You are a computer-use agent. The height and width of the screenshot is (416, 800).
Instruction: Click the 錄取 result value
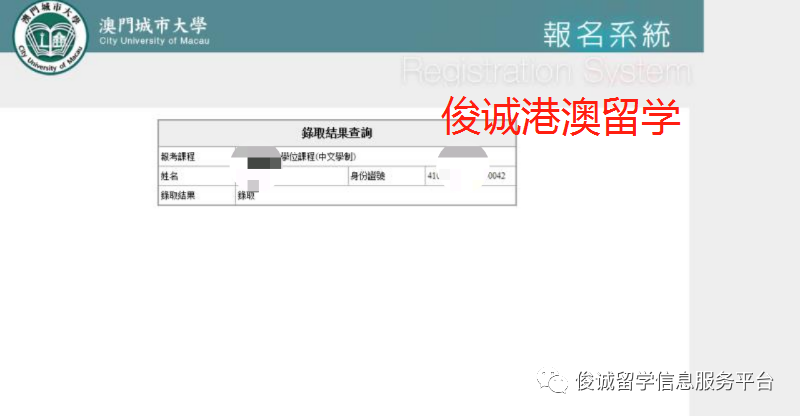coord(246,195)
